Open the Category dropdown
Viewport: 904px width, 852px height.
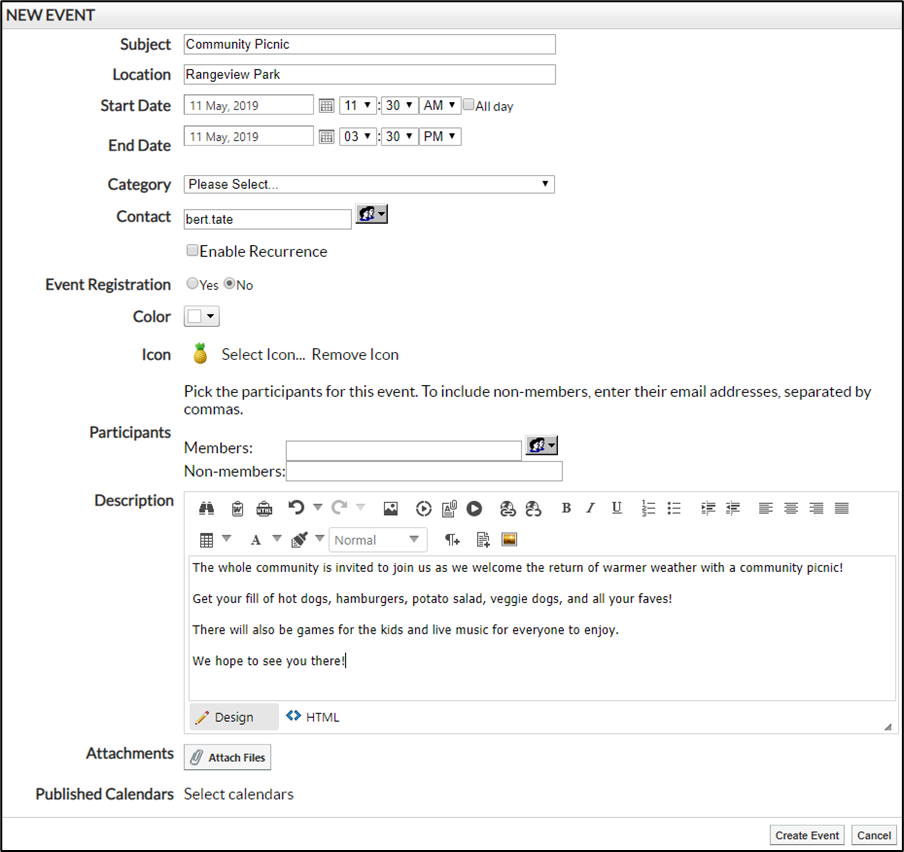[x=369, y=184]
